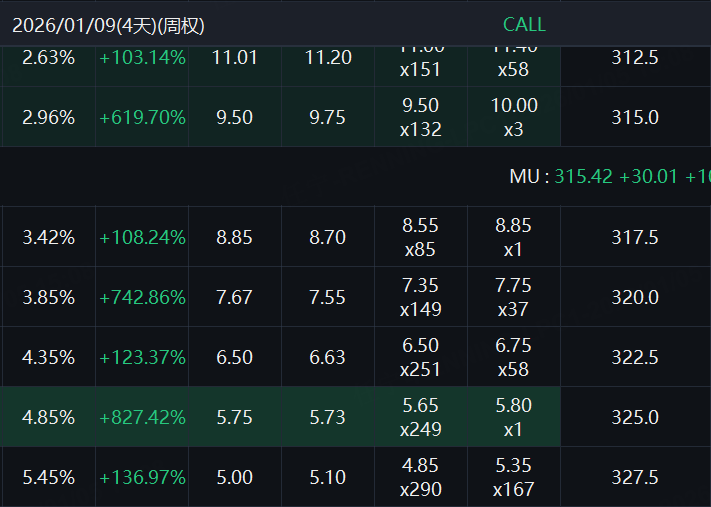Screen dimensions: 711x507
Task: Select the 5.80 x1 ask quote
Action: coord(513,417)
